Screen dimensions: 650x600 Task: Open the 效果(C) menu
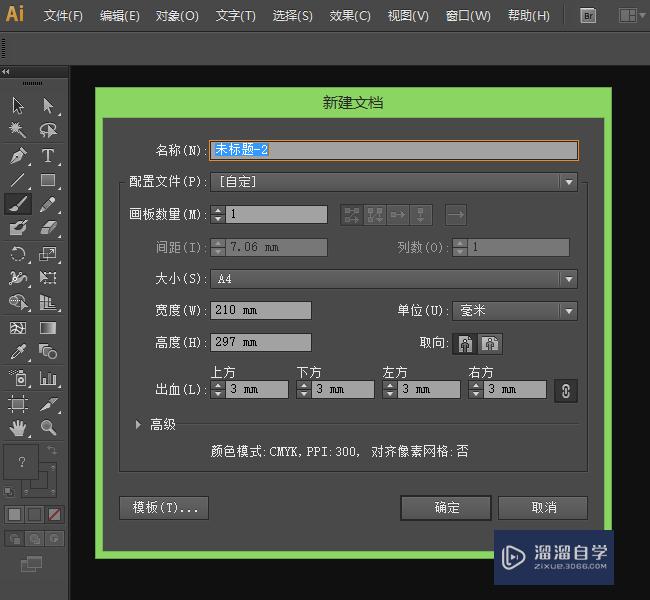(x=350, y=16)
